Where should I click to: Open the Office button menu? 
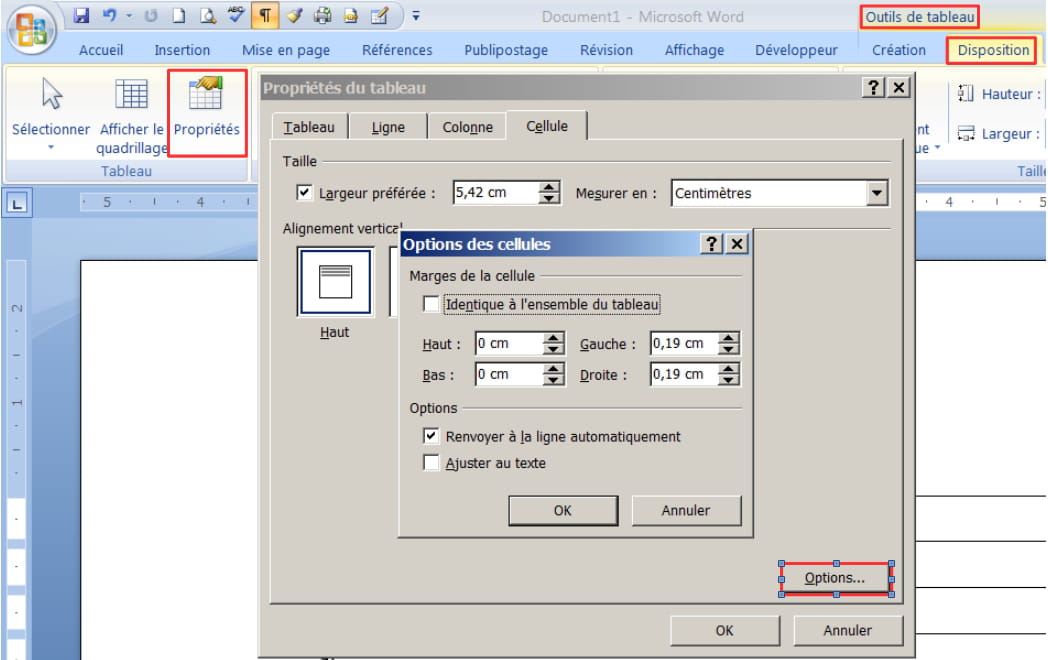tap(31, 30)
